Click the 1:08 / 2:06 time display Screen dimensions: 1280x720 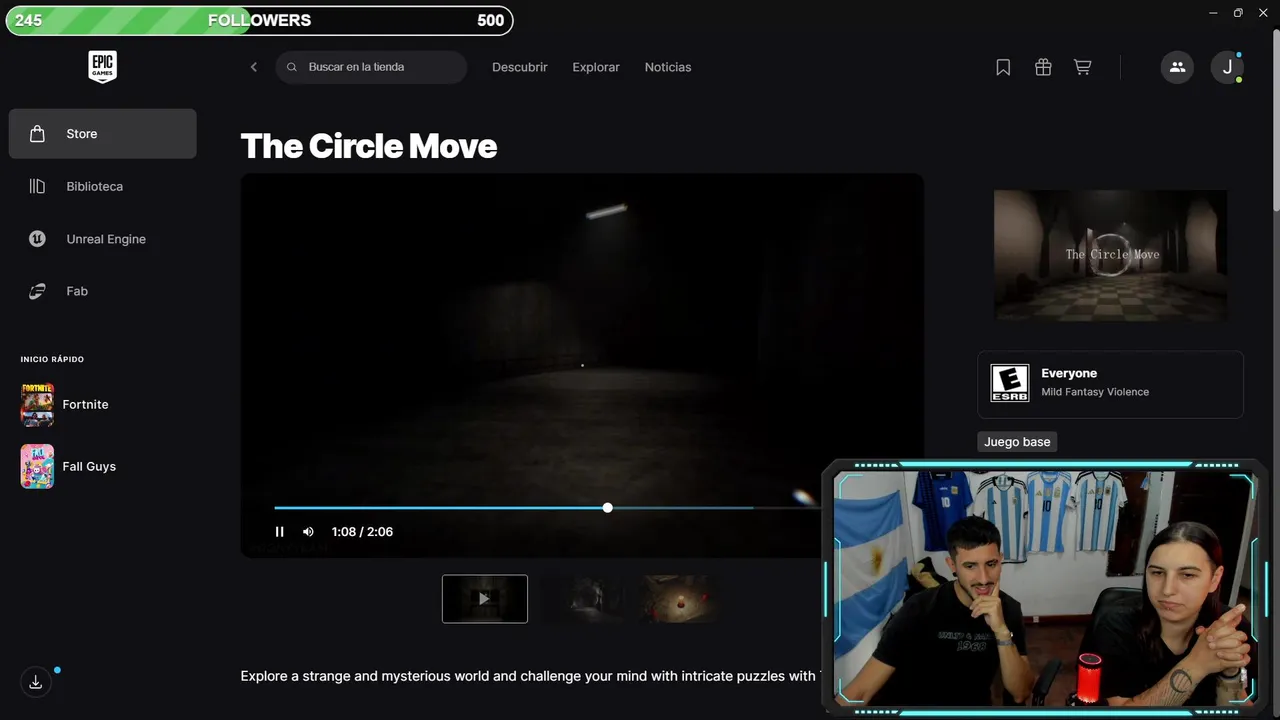pos(362,532)
